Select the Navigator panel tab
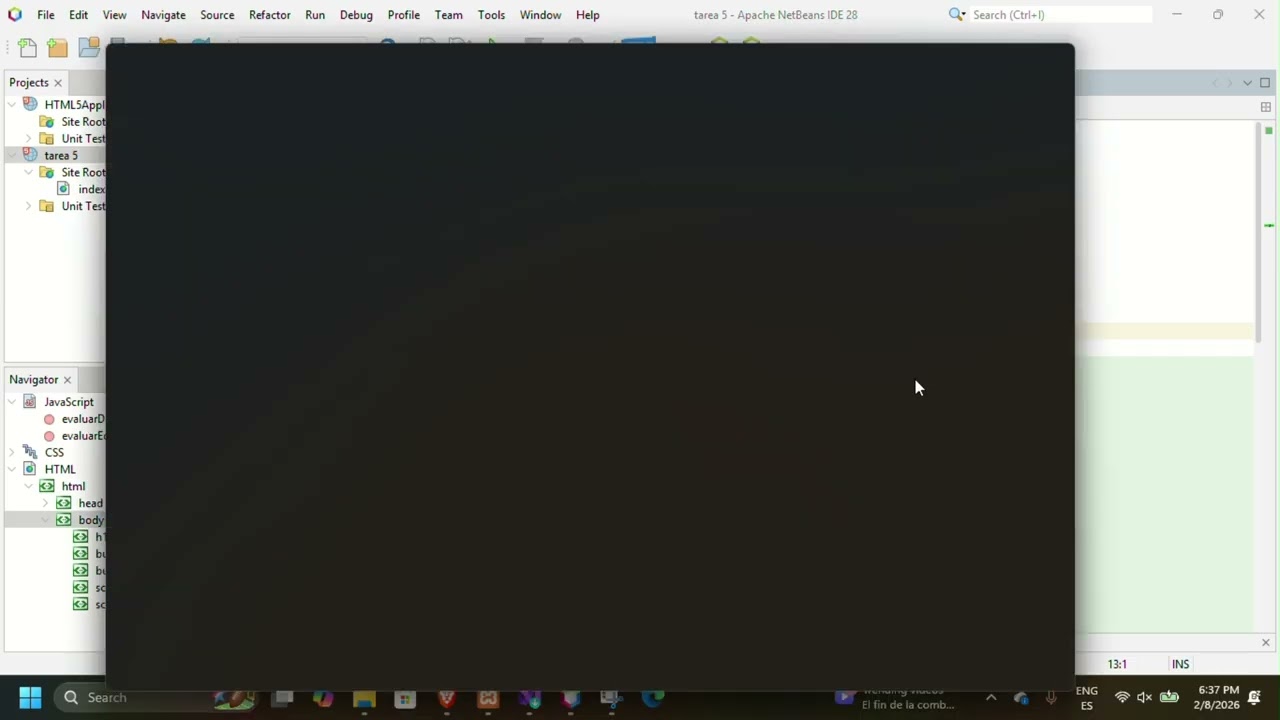 [34, 379]
